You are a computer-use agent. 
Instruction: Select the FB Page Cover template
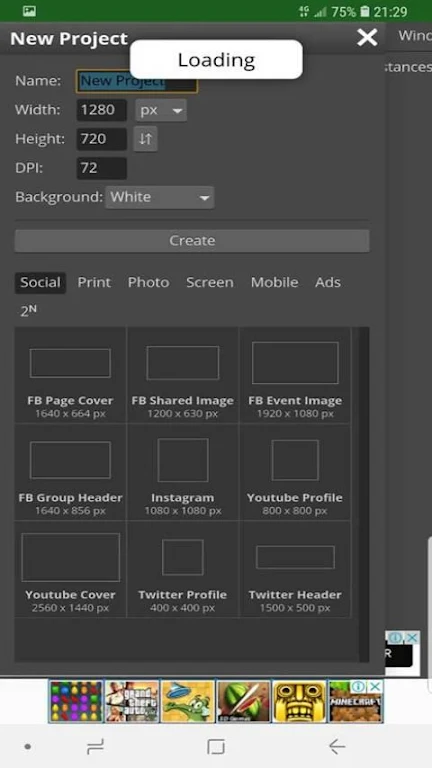(70, 375)
